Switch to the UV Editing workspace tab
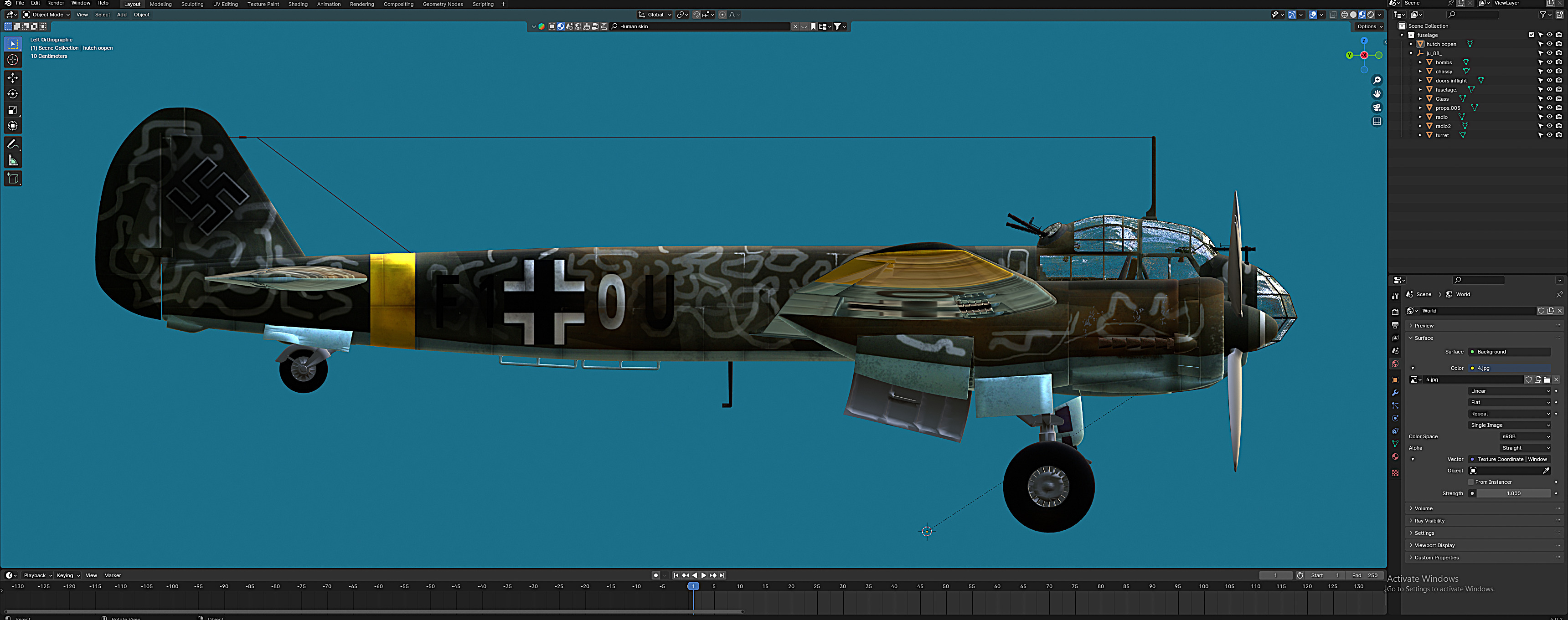 coord(225,4)
